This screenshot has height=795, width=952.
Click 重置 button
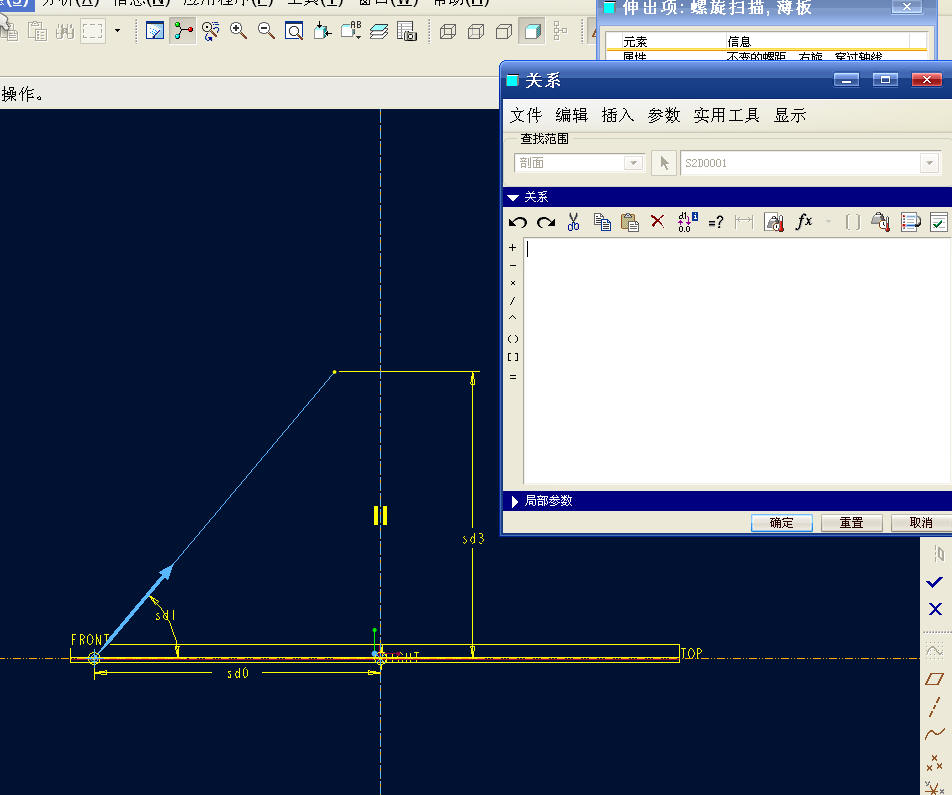[851, 523]
